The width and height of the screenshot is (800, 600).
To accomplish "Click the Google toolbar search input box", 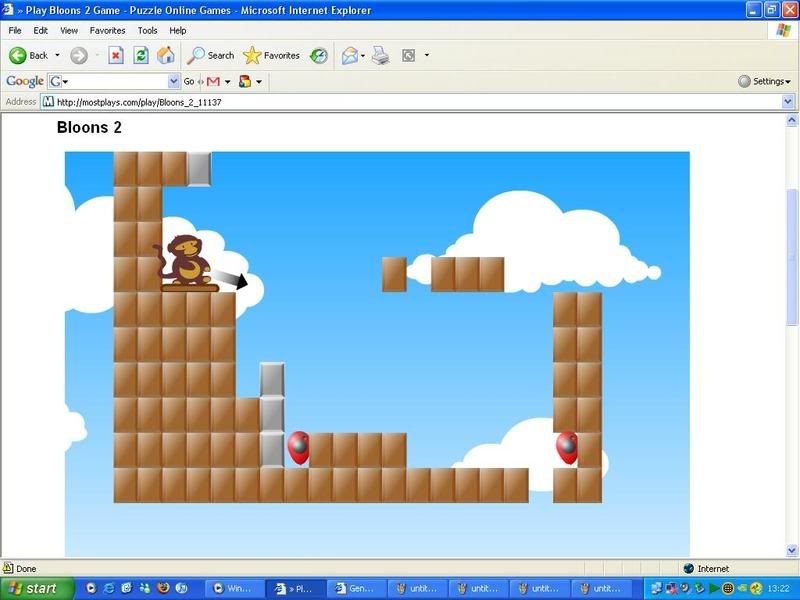I will pos(113,82).
